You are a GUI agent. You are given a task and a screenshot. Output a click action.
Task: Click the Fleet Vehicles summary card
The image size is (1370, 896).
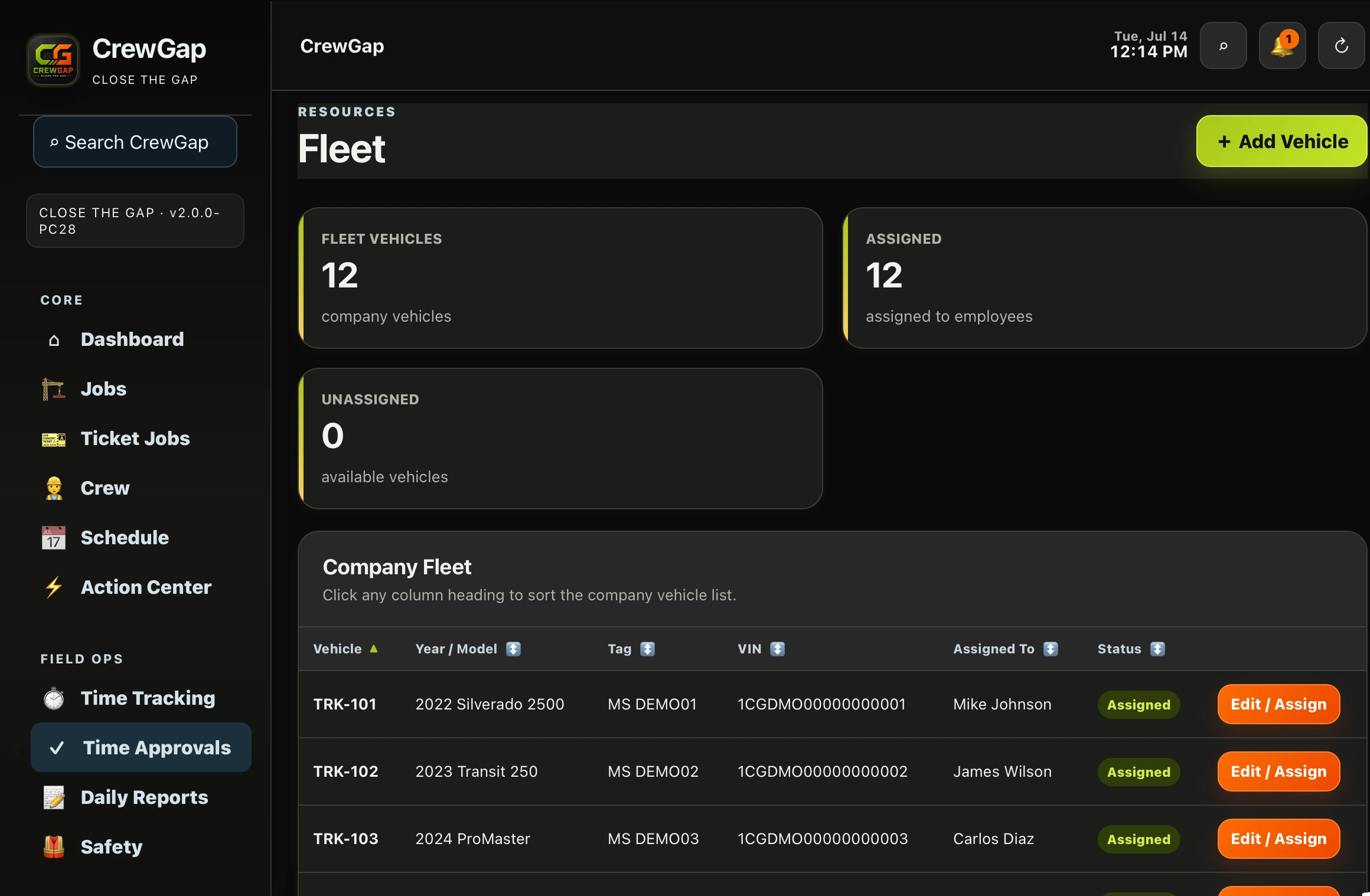560,278
